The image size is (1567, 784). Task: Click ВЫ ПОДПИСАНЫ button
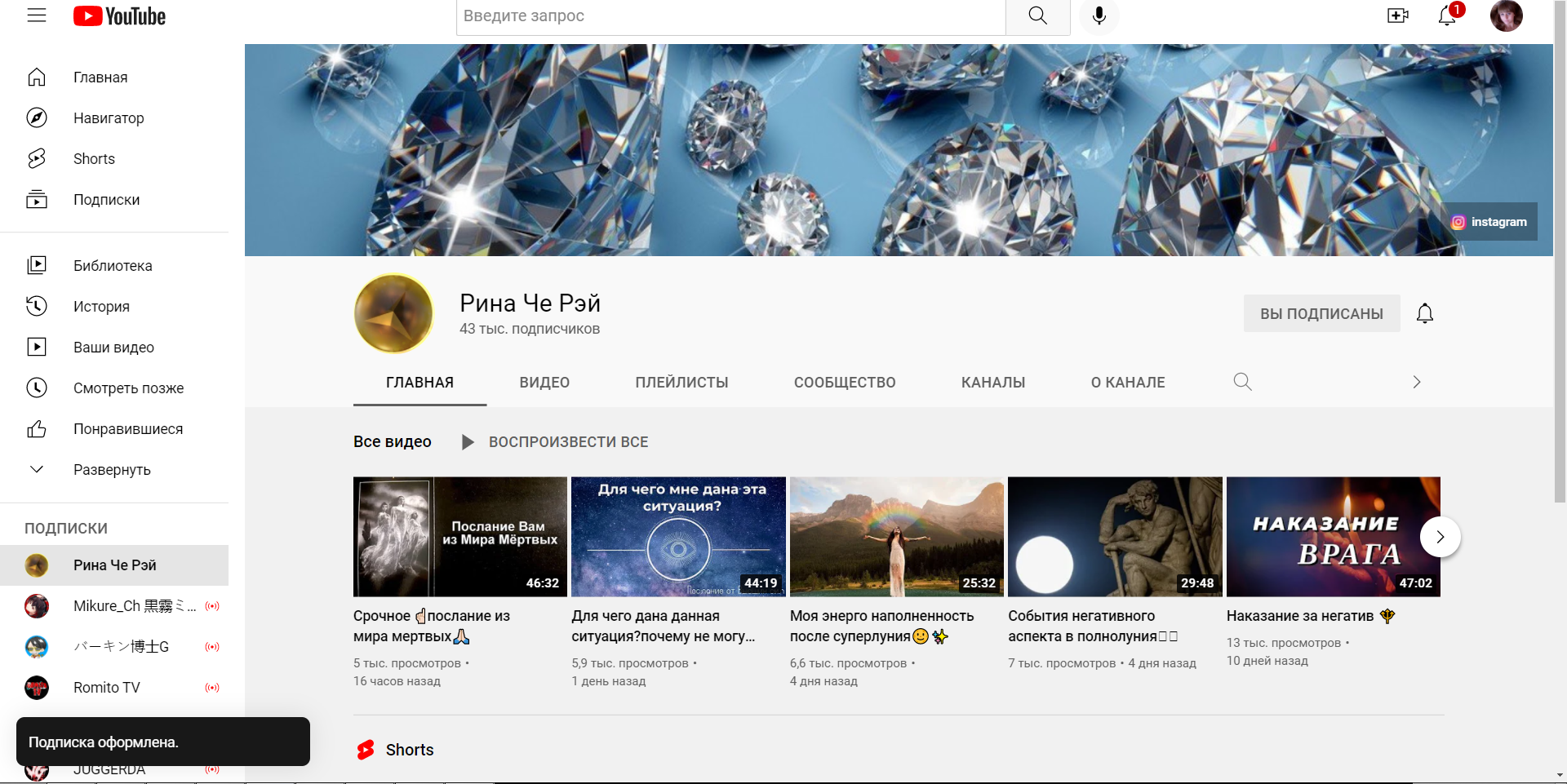(1321, 313)
